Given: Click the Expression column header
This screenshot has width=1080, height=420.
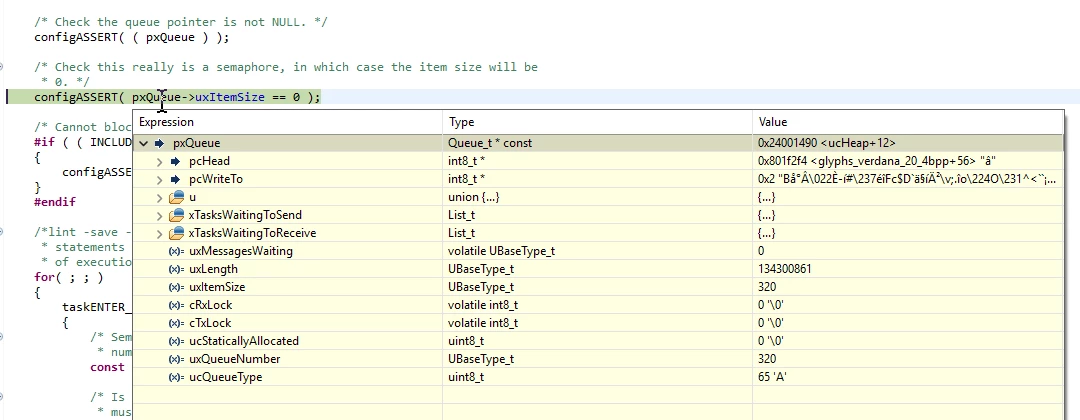Looking at the screenshot, I should [287, 122].
